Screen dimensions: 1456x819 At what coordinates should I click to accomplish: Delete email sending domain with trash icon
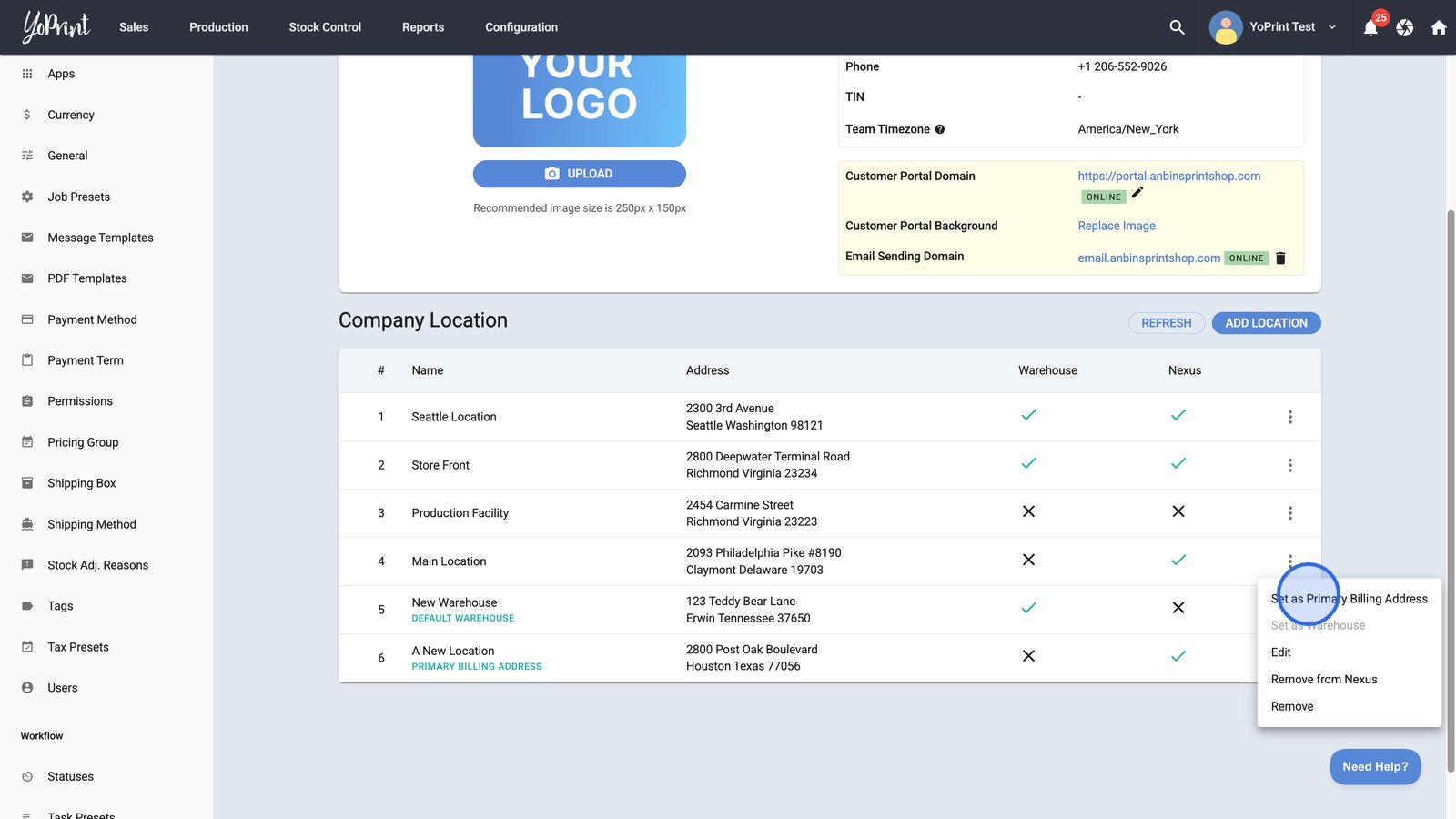tap(1280, 258)
